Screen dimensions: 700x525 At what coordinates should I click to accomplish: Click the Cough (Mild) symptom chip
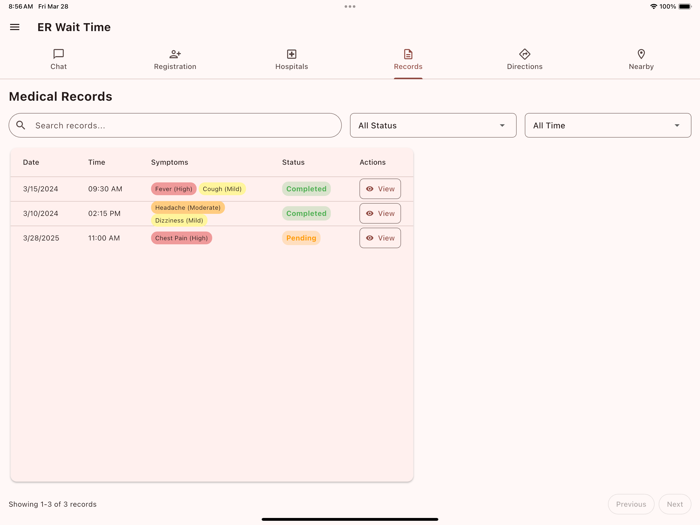point(222,189)
